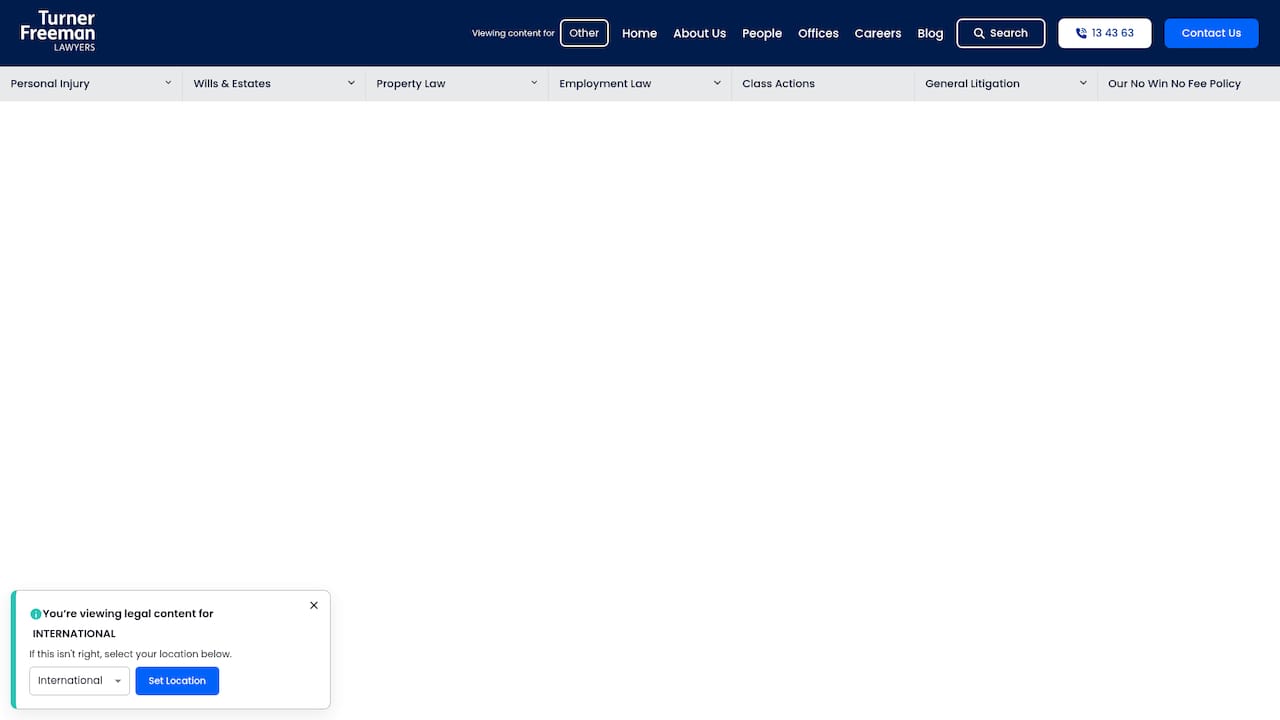
Task: Click 'You're viewing legal content for' heading
Action: point(128,614)
